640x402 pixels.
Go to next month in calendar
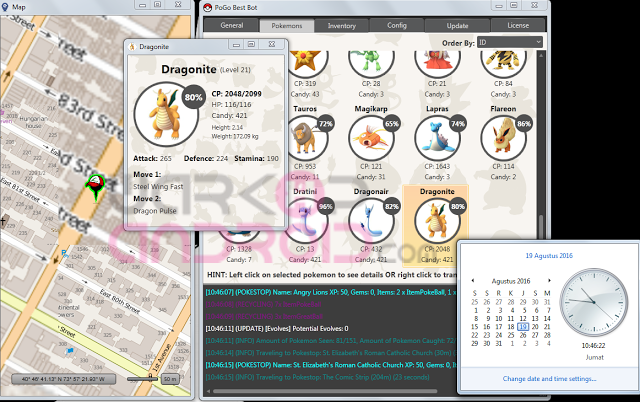click(x=549, y=280)
